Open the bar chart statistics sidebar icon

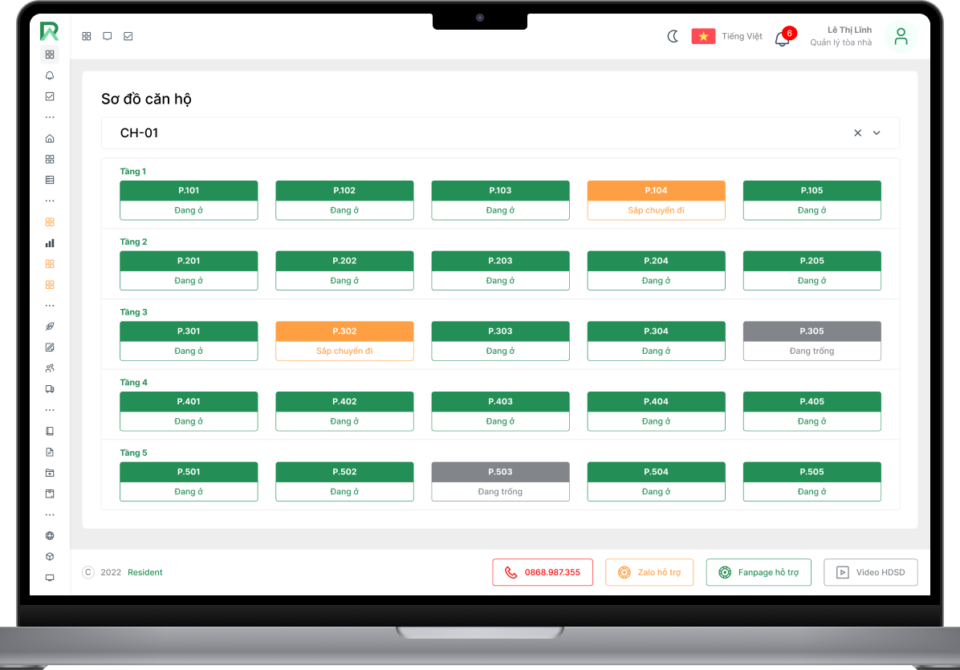point(50,243)
